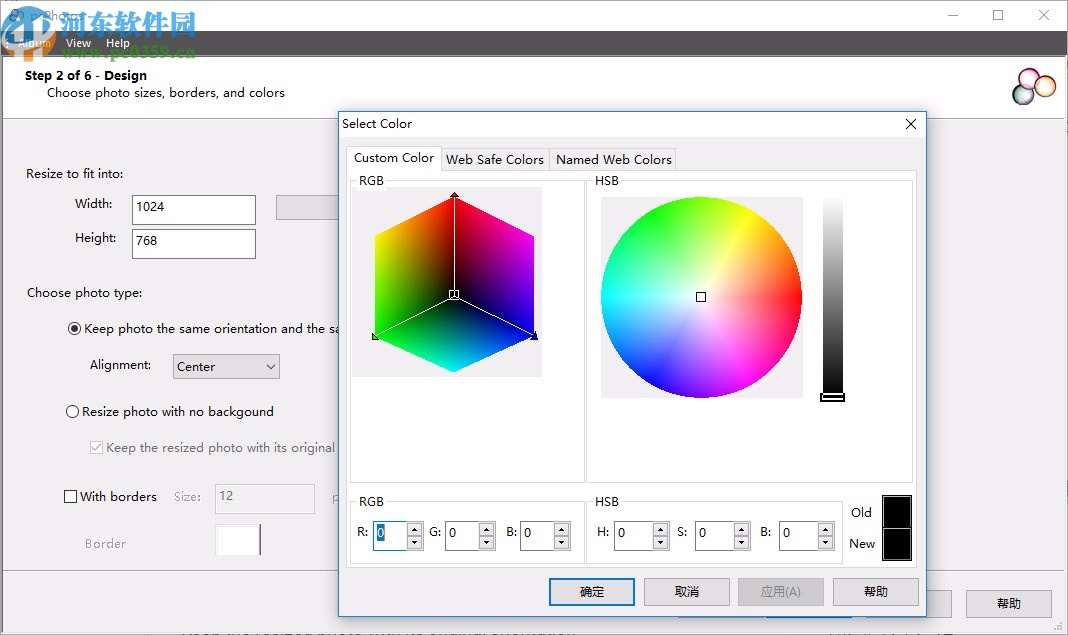This screenshot has height=635, width=1068.
Task: Open the View menu
Action: point(78,43)
